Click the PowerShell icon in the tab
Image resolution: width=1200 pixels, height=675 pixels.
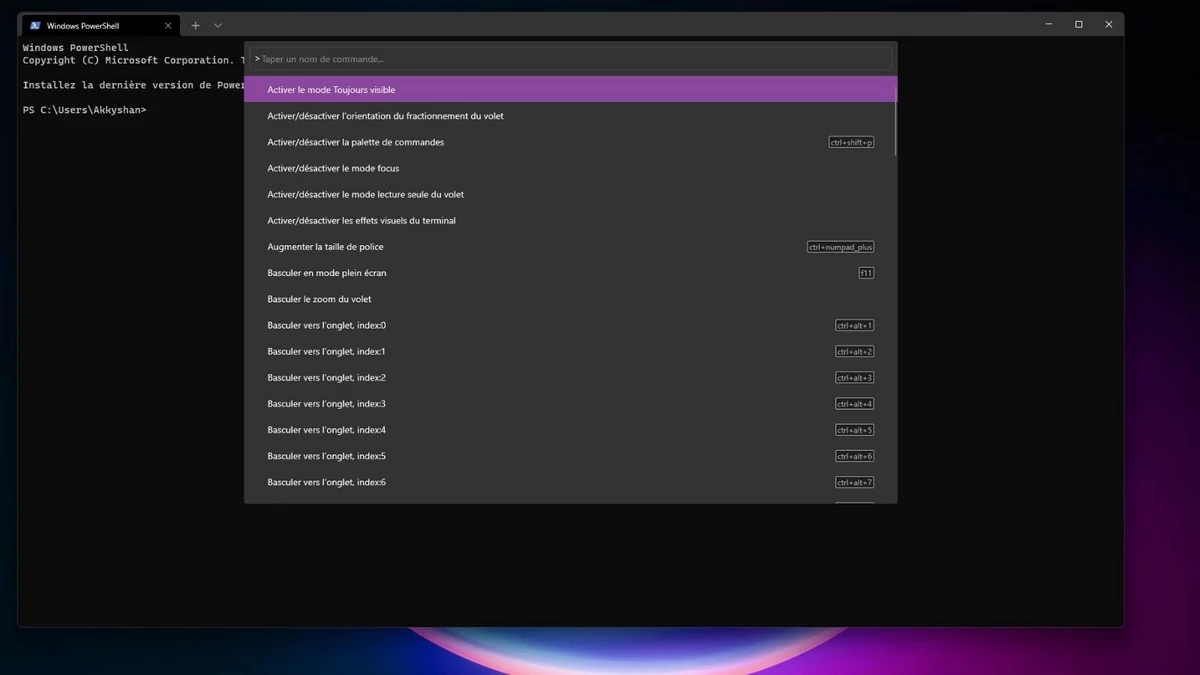35,25
